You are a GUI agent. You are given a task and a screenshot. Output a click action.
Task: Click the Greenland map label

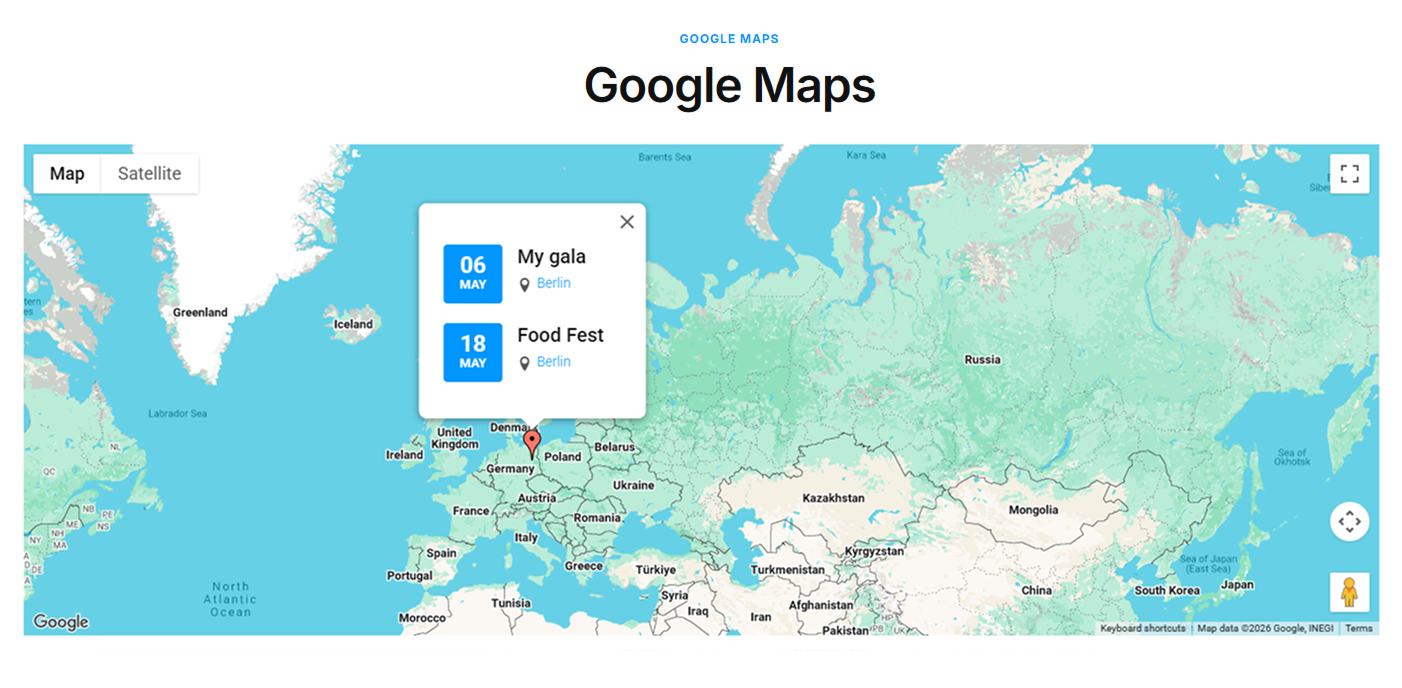click(x=200, y=312)
